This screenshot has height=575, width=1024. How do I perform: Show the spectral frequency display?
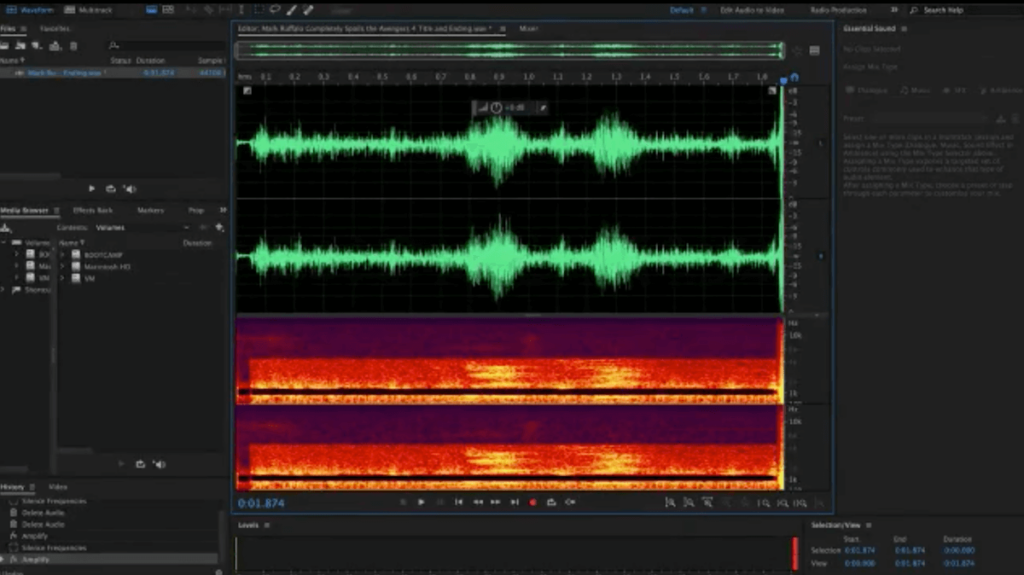point(151,10)
